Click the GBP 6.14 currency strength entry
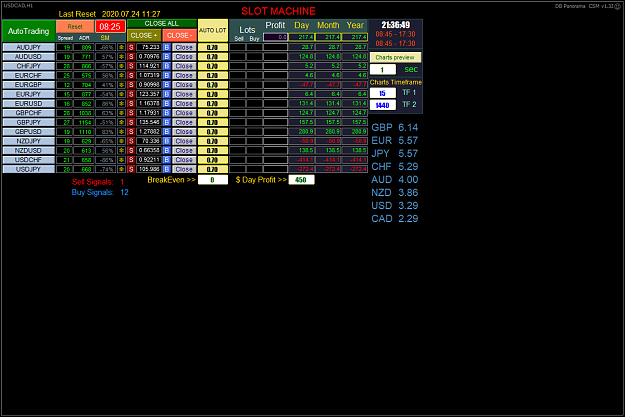 tap(395, 128)
